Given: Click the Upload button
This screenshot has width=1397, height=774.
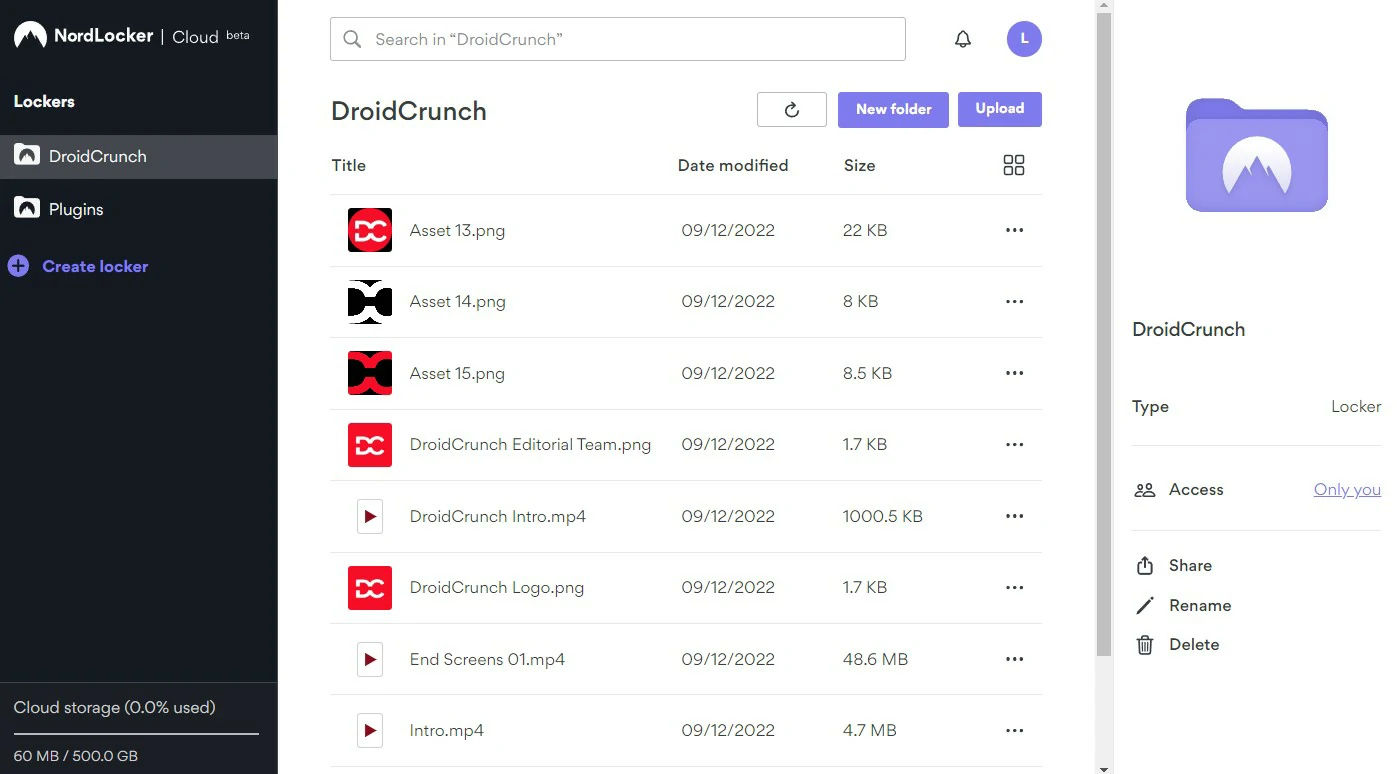Looking at the screenshot, I should click(x=1000, y=109).
